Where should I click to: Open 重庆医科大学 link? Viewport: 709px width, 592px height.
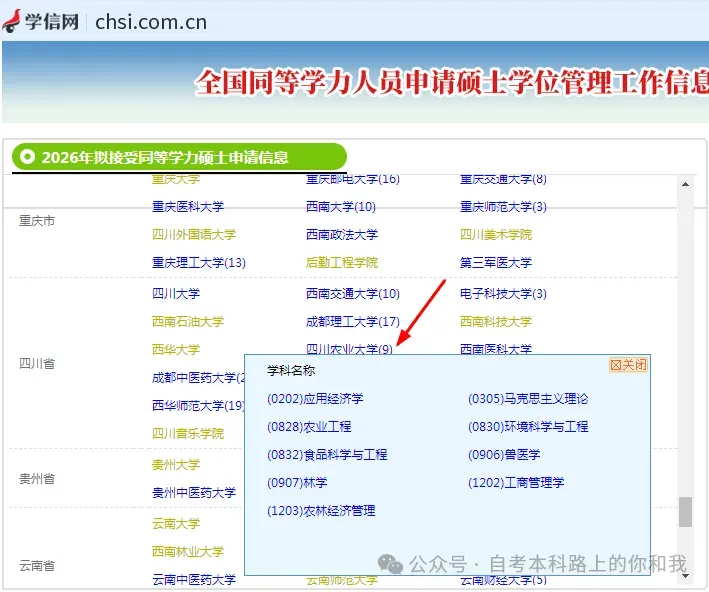tap(188, 207)
